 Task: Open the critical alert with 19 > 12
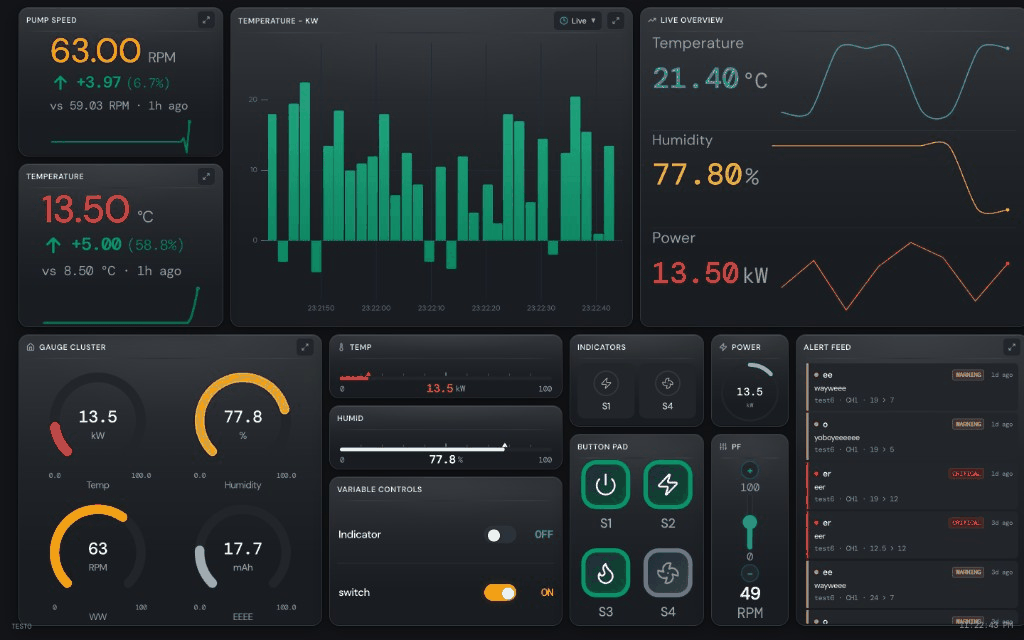coord(912,486)
